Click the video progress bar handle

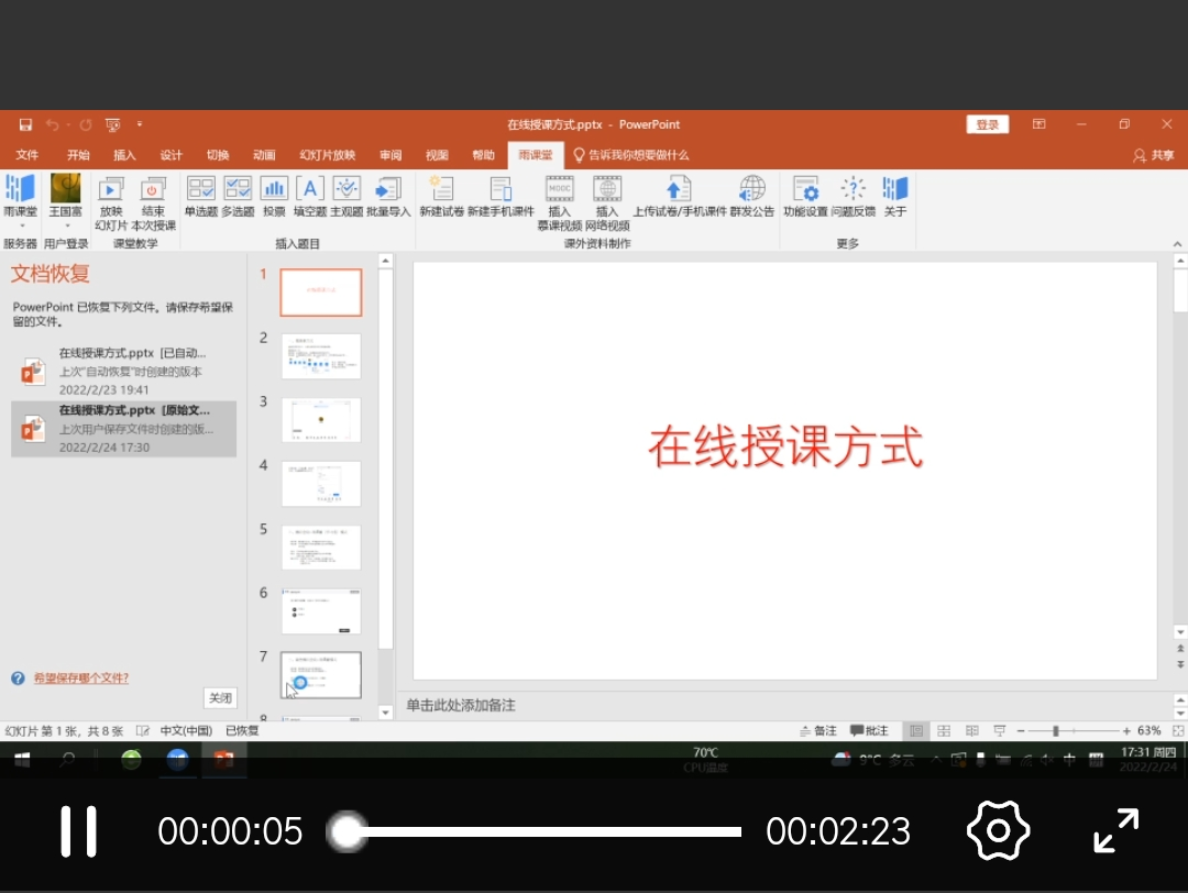pyautogui.click(x=347, y=831)
